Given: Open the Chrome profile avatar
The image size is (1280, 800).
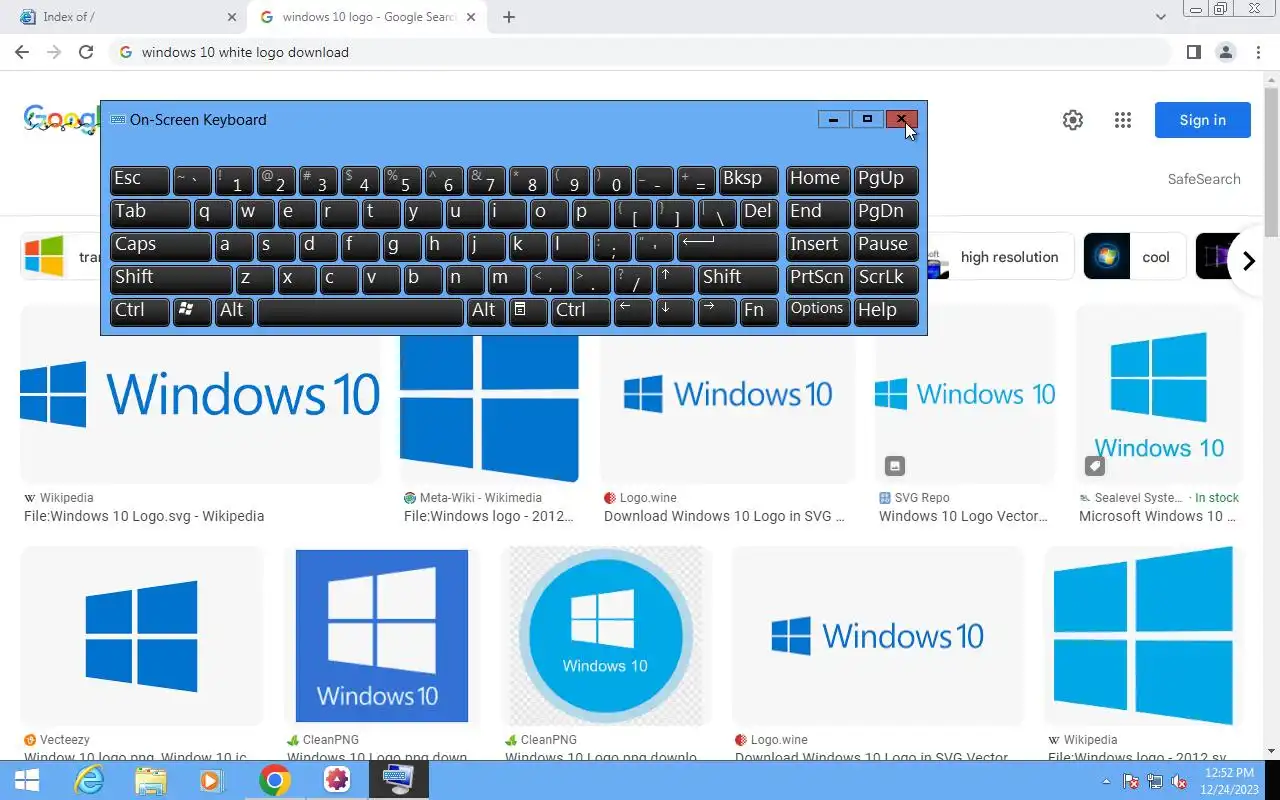Looking at the screenshot, I should pyautogui.click(x=1226, y=52).
